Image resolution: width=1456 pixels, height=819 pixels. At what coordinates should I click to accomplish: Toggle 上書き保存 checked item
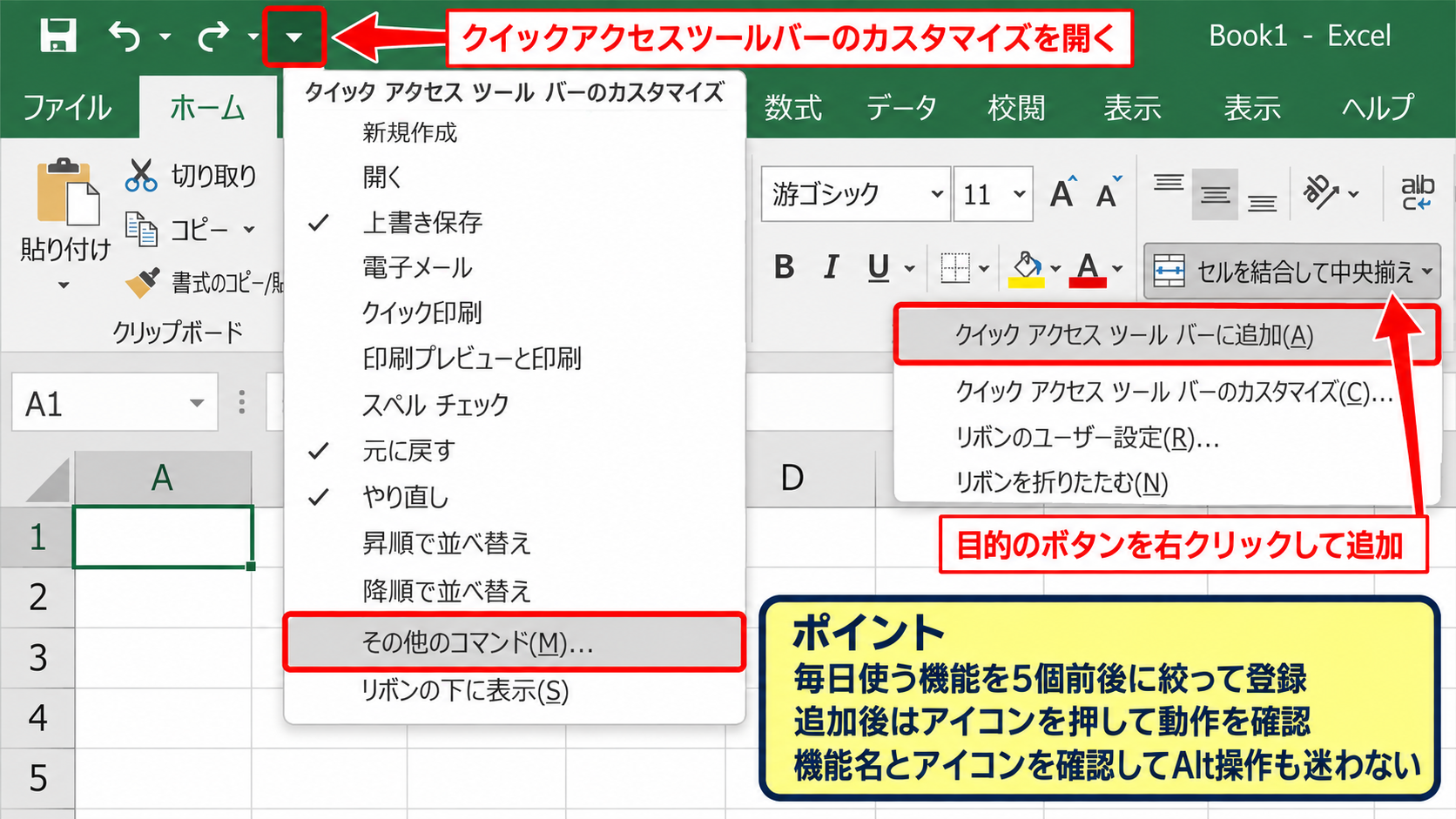click(514, 223)
